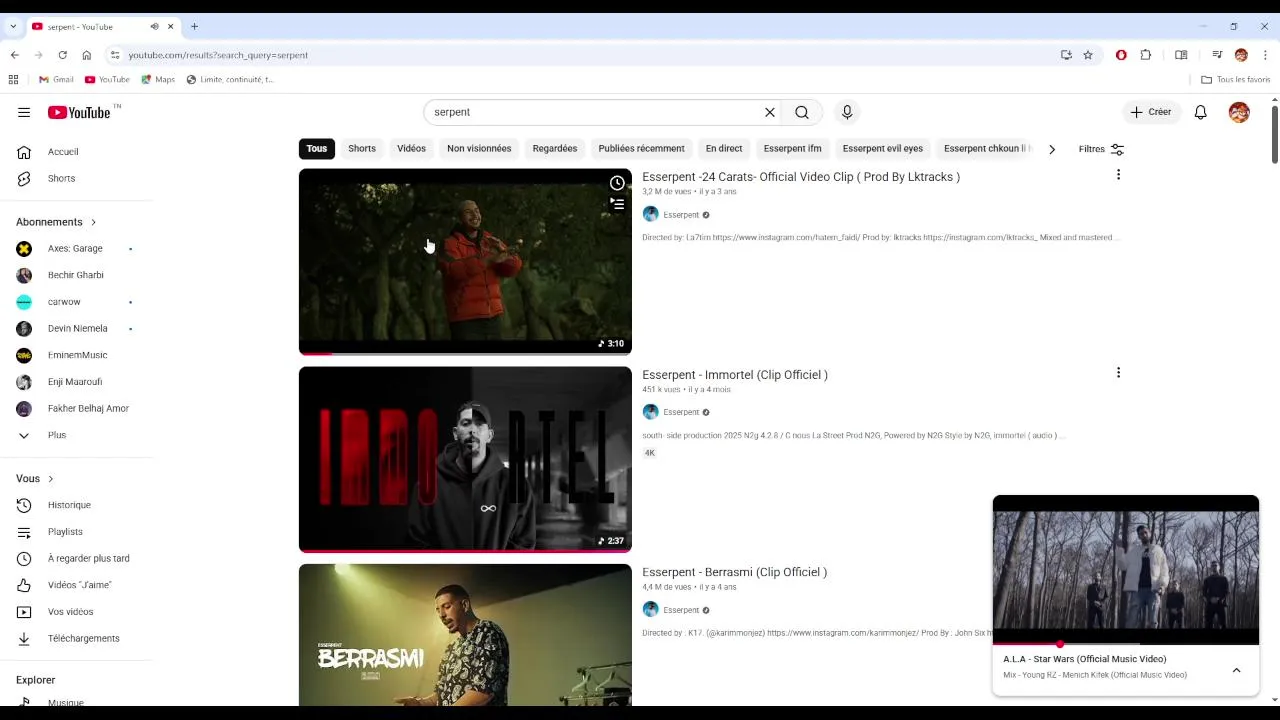Image resolution: width=1280 pixels, height=720 pixels.
Task: Clear the search box with X
Action: click(x=770, y=112)
